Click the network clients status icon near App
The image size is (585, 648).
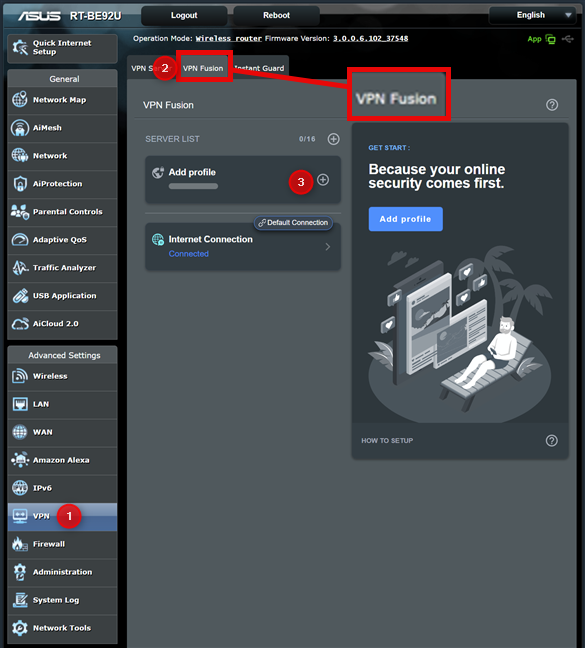(x=551, y=39)
